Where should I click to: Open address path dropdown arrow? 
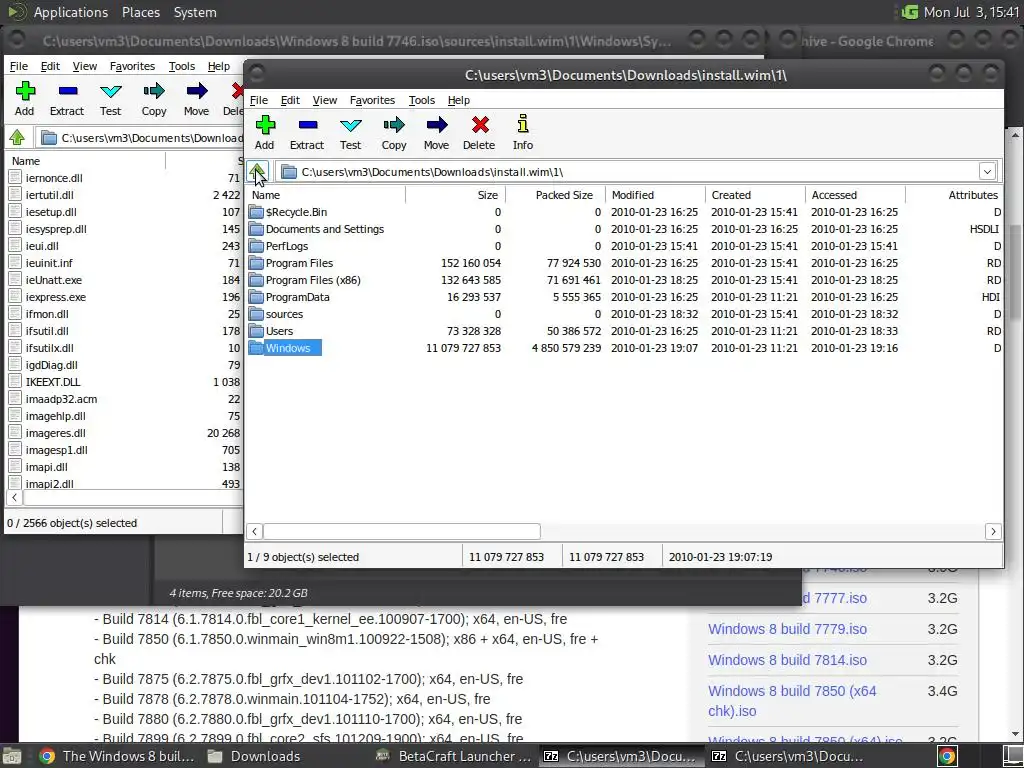click(987, 172)
